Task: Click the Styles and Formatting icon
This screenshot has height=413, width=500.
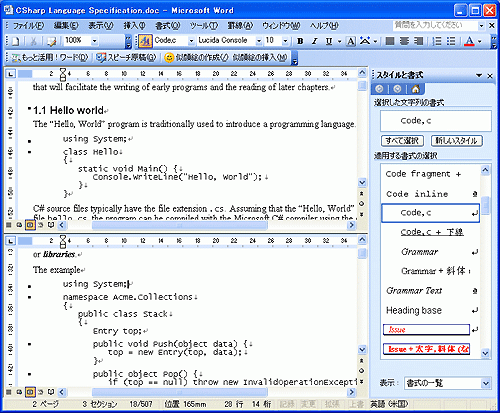Action: point(145,41)
